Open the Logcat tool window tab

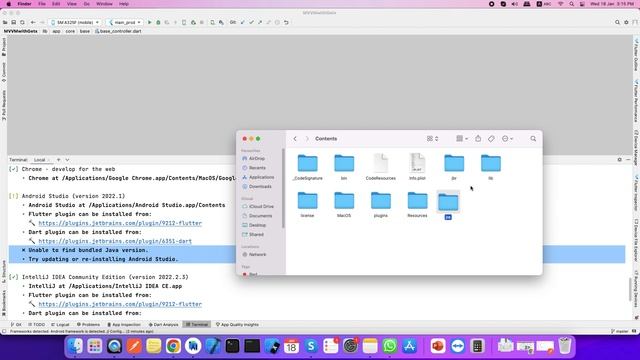60,324
